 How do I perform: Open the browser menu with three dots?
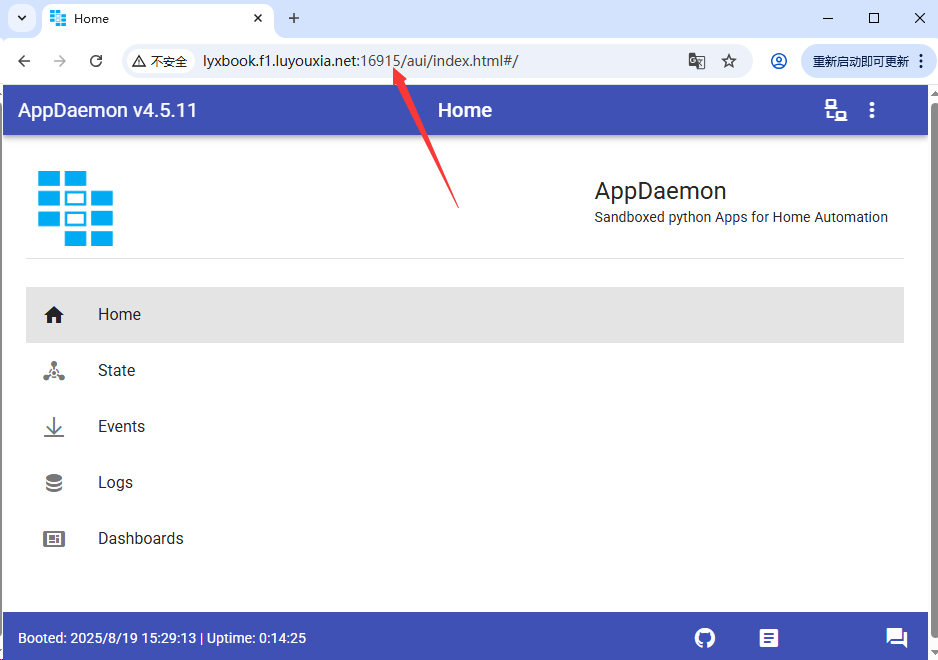tap(919, 61)
